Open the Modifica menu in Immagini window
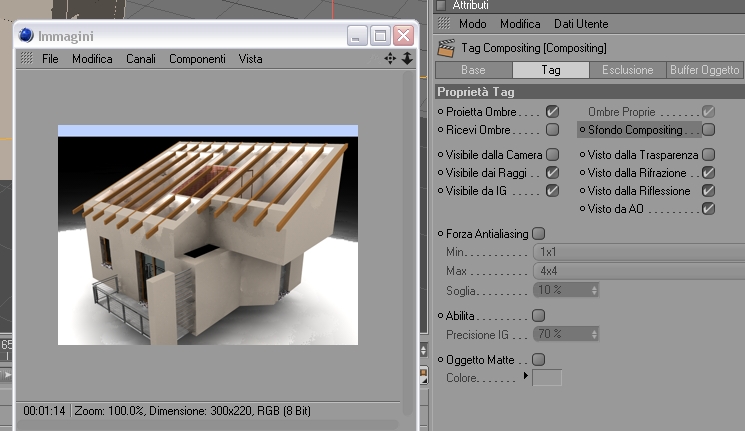The width and height of the screenshot is (745, 431). (x=92, y=59)
